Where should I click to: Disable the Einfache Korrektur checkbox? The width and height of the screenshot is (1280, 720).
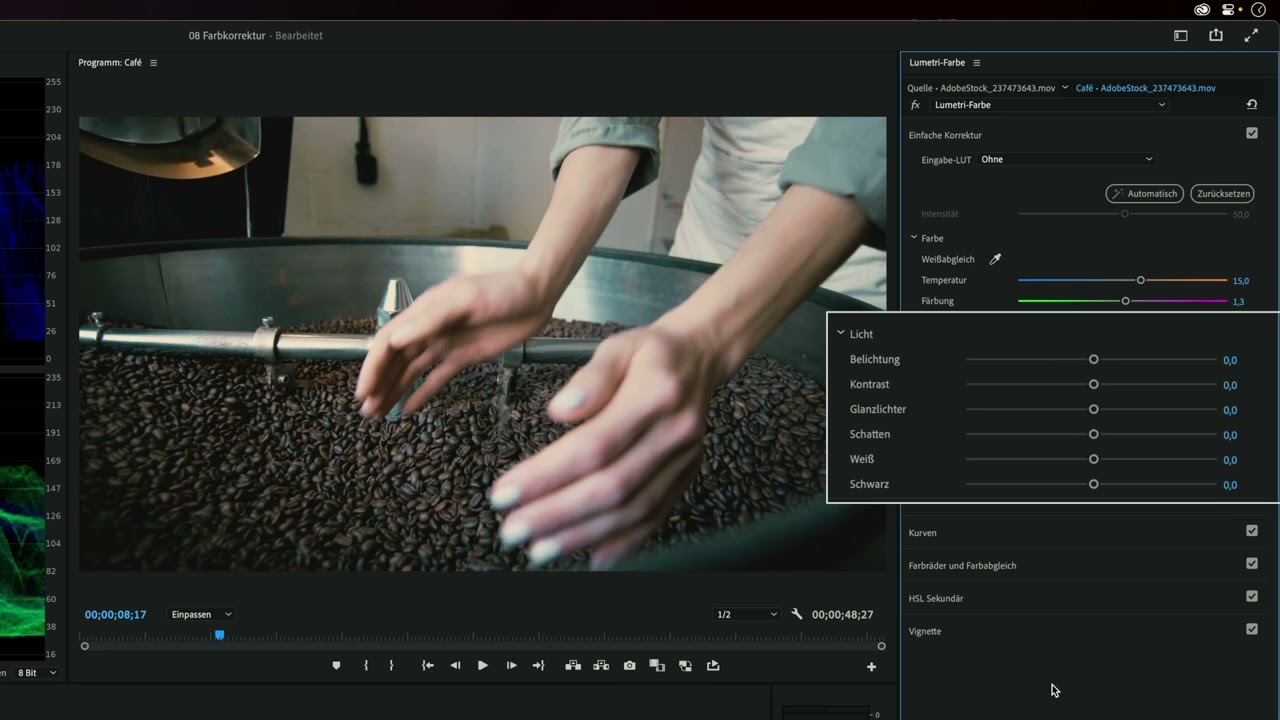pos(1251,133)
